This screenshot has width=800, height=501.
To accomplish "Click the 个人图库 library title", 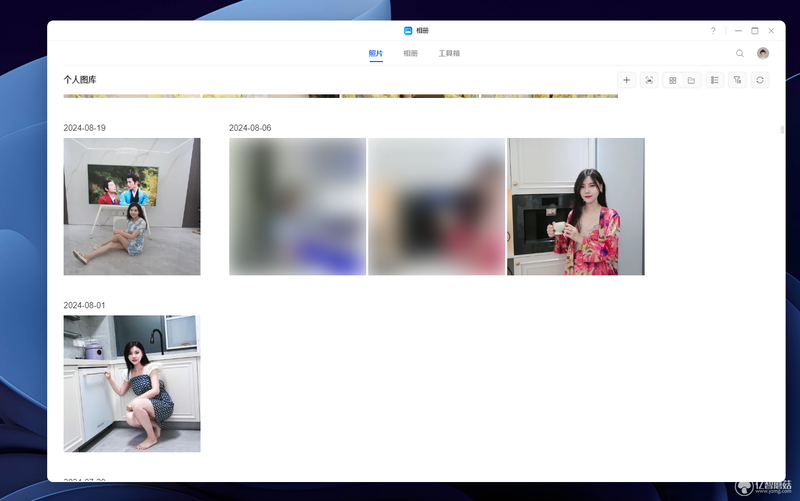I will [x=80, y=80].
